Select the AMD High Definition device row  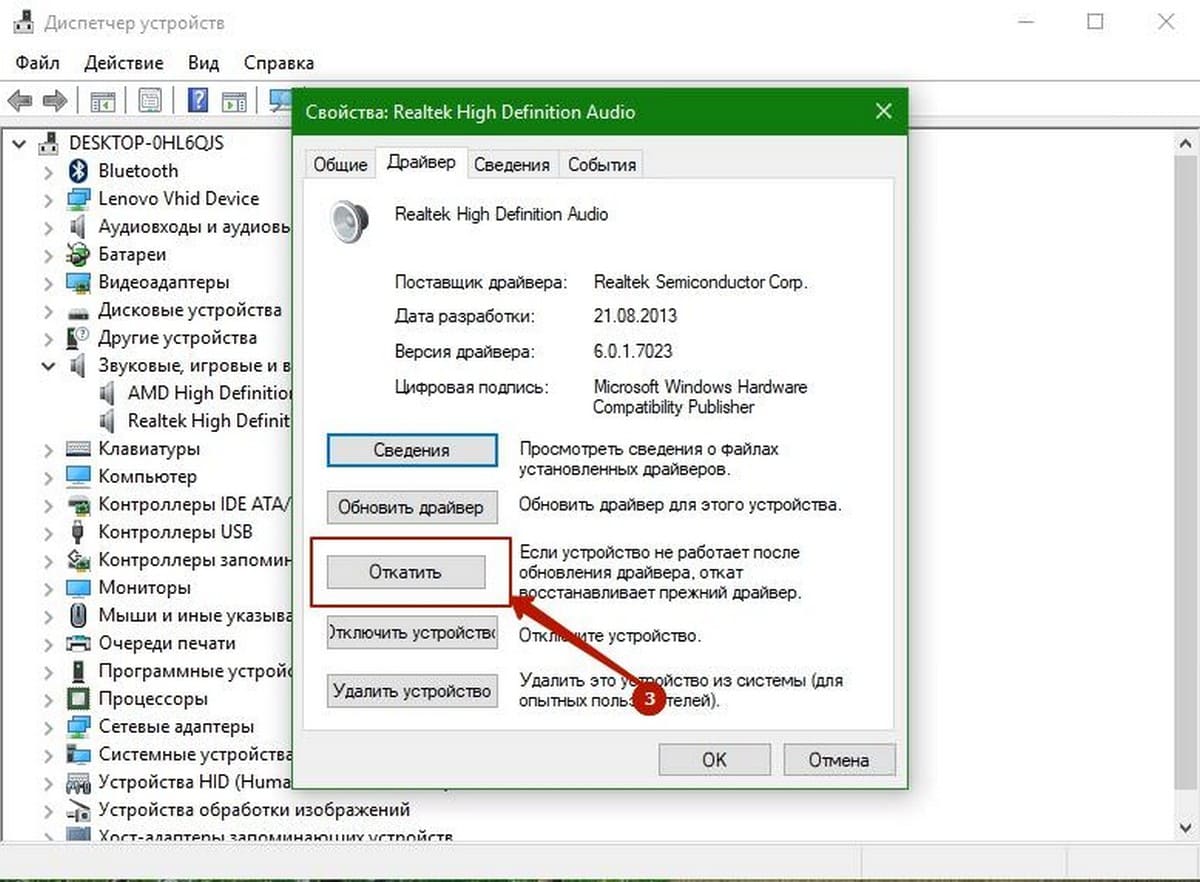[196, 393]
